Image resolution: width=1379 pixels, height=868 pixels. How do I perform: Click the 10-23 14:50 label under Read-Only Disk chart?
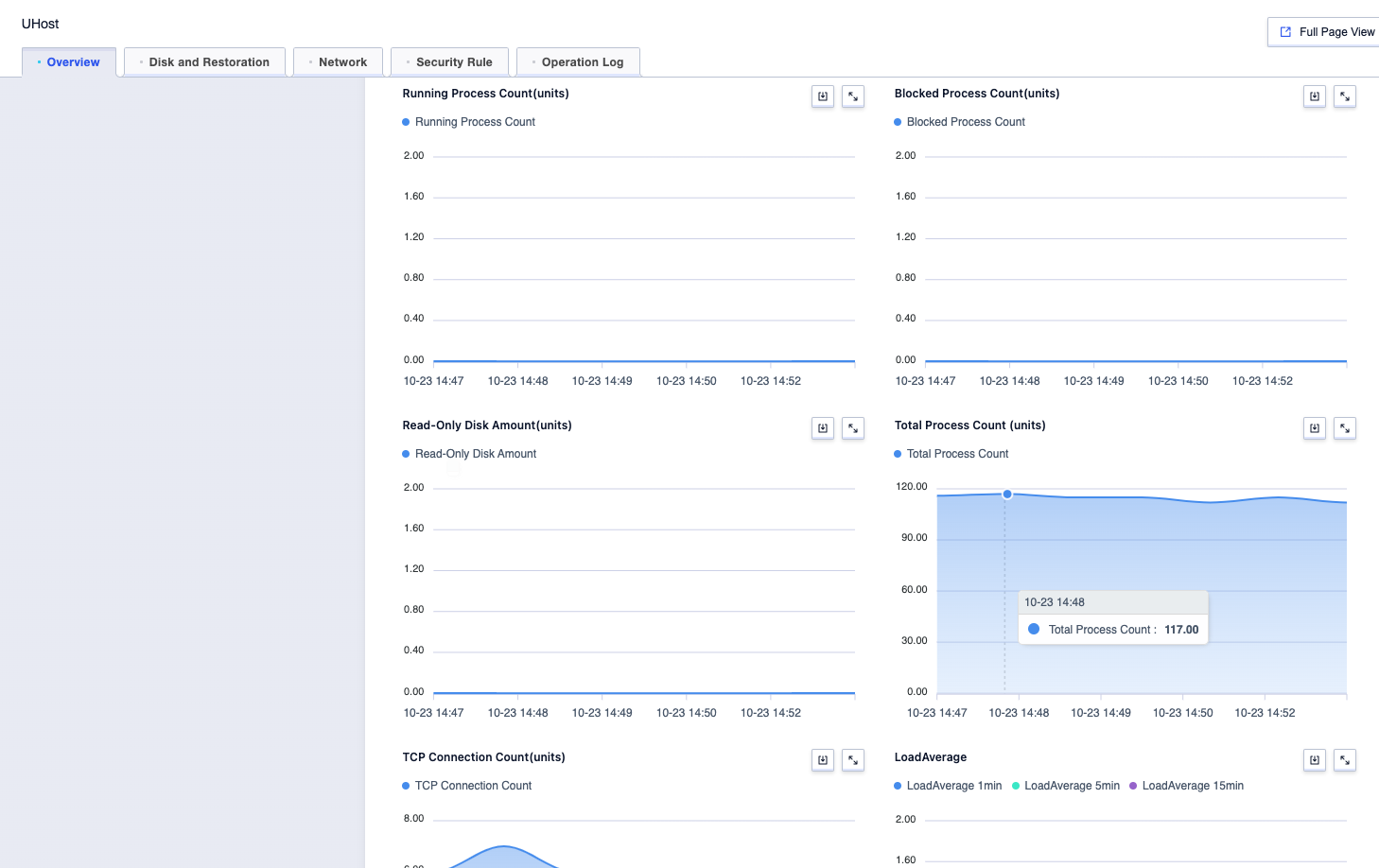coord(687,713)
